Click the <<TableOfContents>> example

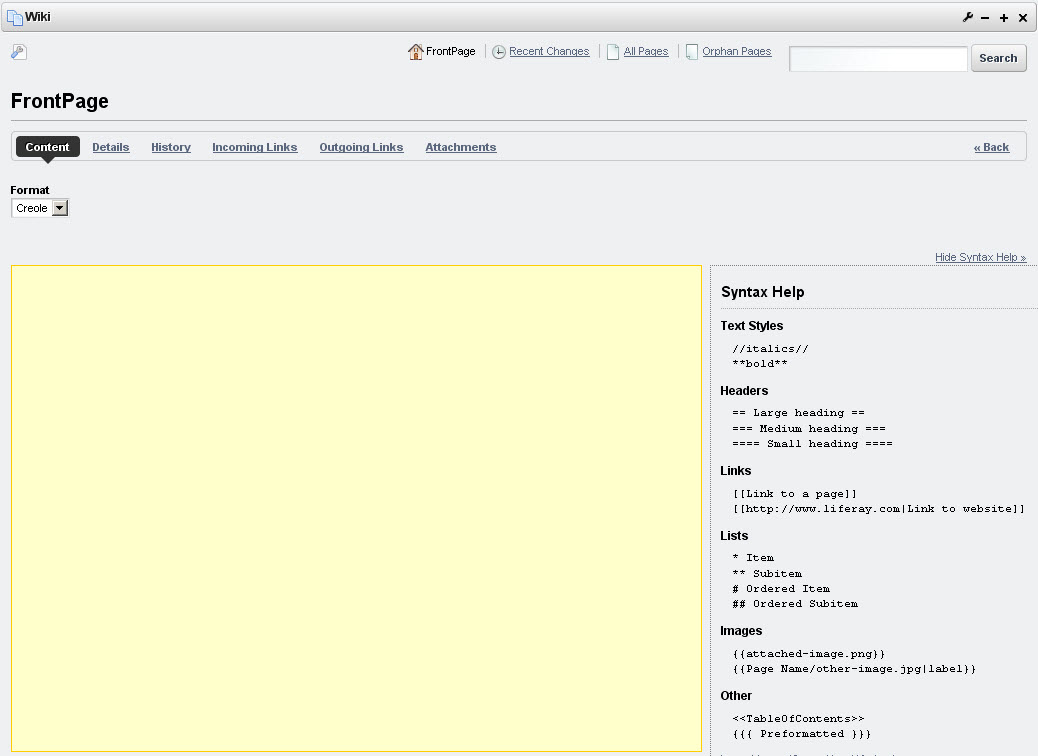(x=798, y=718)
